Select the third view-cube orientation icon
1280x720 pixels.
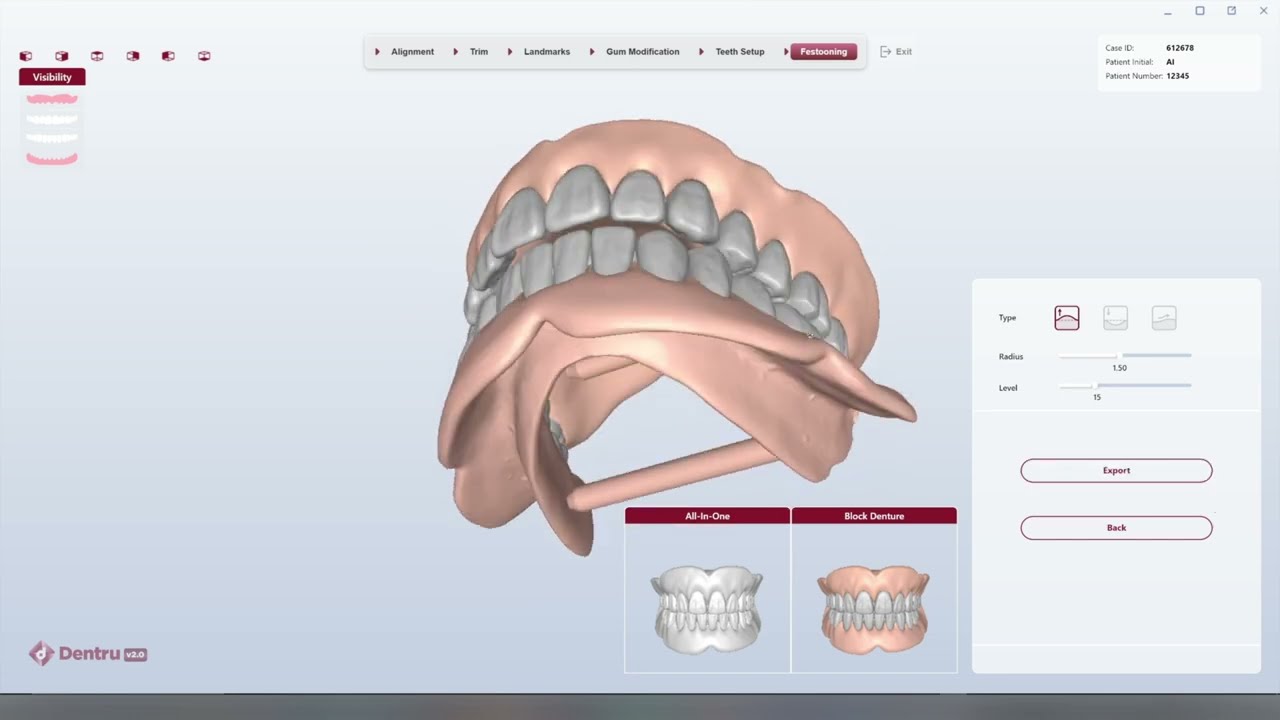[x=97, y=56]
